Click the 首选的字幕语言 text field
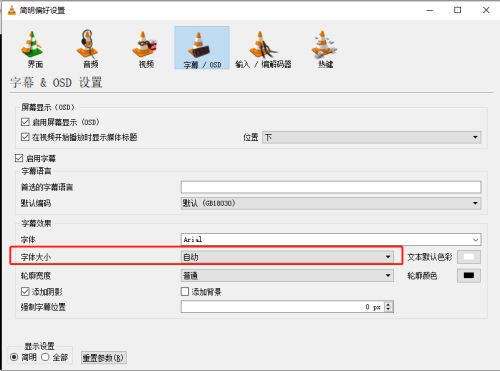This screenshot has width=500, height=371. tap(331, 187)
